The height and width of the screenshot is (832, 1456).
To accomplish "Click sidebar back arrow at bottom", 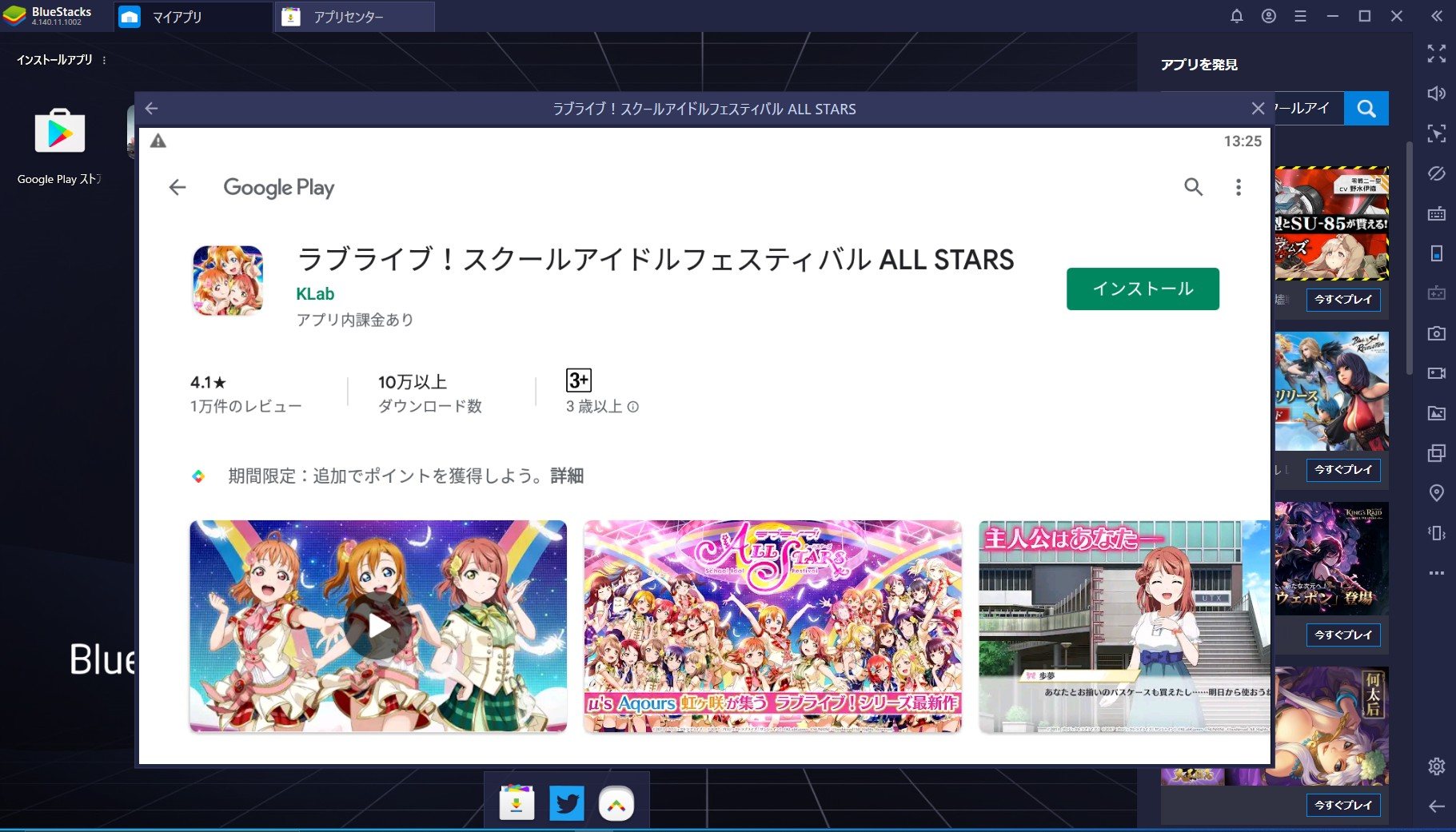I will pos(1436,806).
